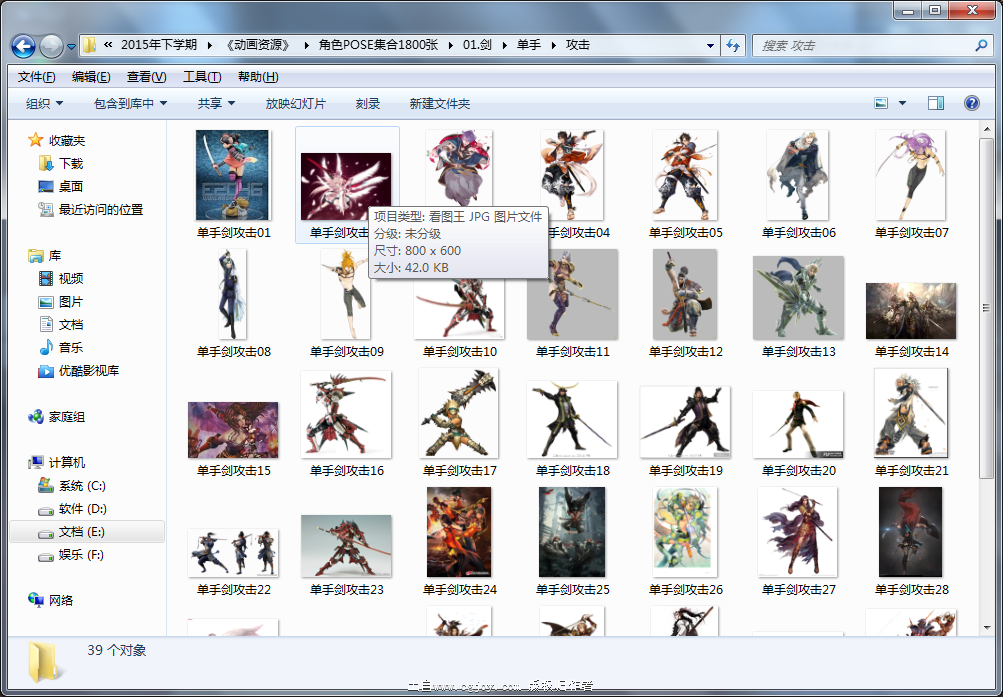
Task: Click the change view icon
Action: coord(881,103)
